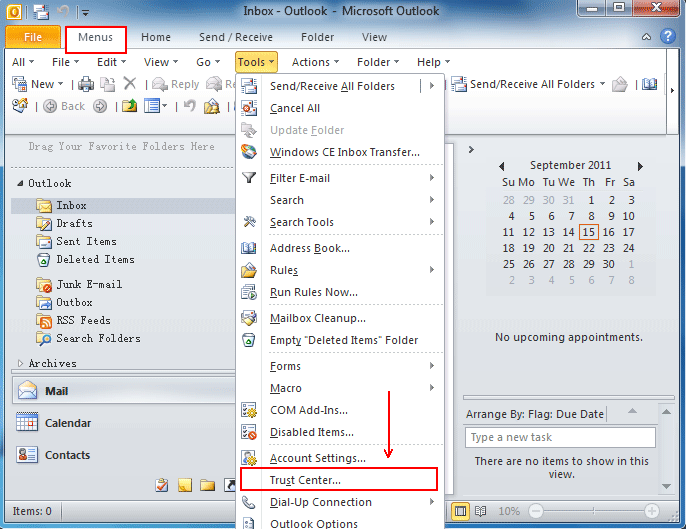Viewport: 686px width, 529px height.
Task: Click the Folder List icon in navigation bar
Action: 207,485
